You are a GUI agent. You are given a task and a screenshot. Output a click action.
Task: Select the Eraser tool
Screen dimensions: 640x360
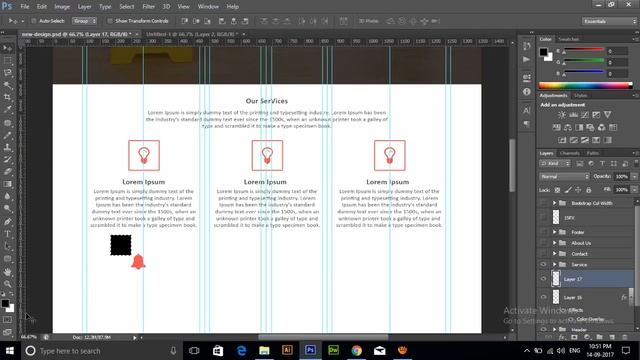click(7, 172)
